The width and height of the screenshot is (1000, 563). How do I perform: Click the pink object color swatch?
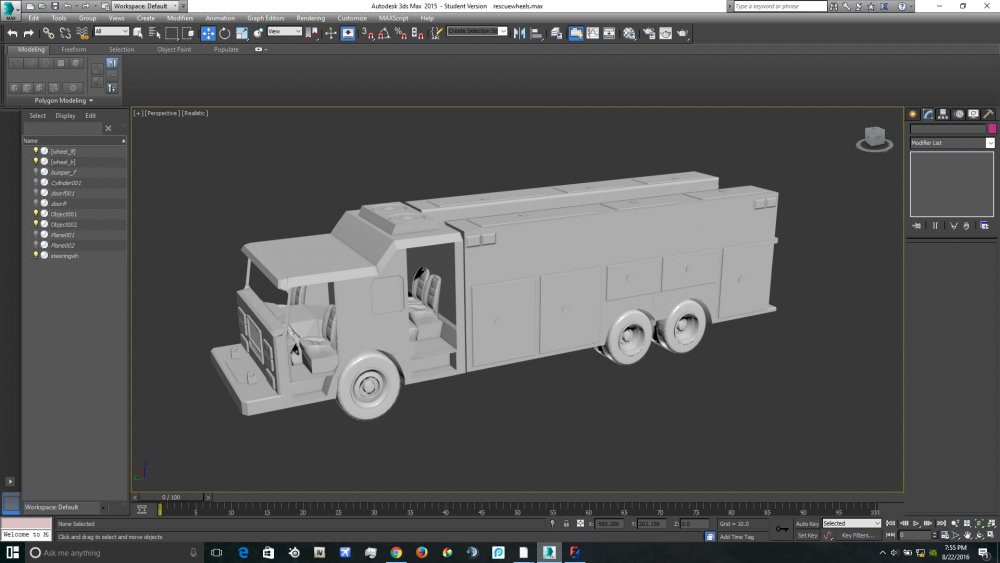[x=991, y=129]
